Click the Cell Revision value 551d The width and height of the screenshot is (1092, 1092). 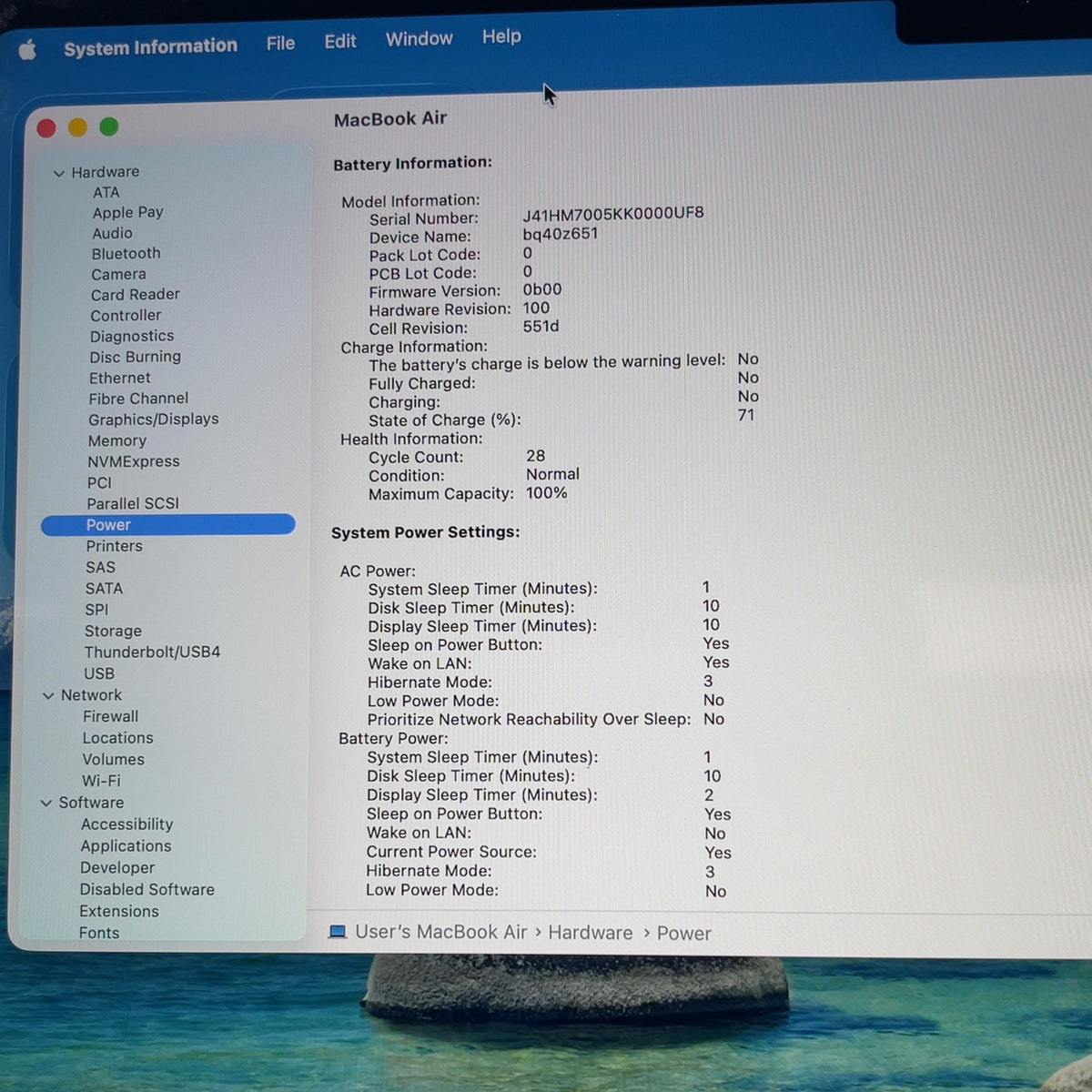pyautogui.click(x=541, y=326)
